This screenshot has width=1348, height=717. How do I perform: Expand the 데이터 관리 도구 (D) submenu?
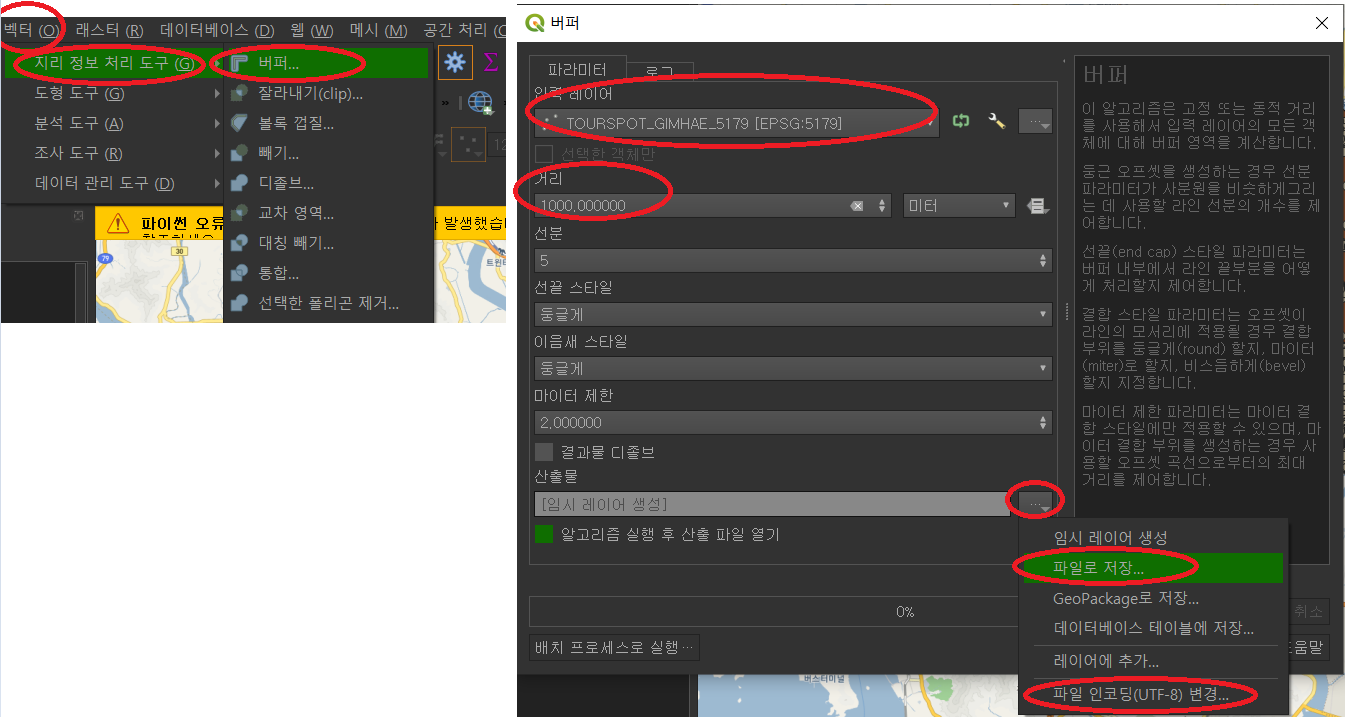(x=114, y=184)
